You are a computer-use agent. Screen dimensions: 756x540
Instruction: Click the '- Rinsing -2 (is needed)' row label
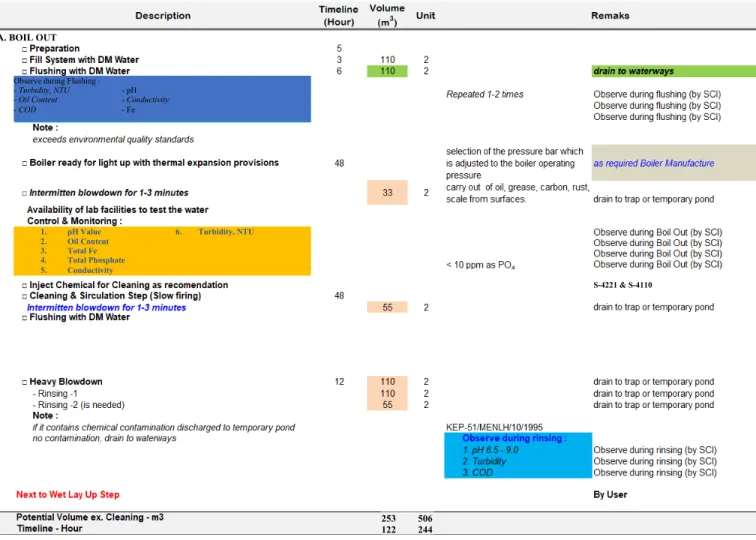pyautogui.click(x=79, y=405)
